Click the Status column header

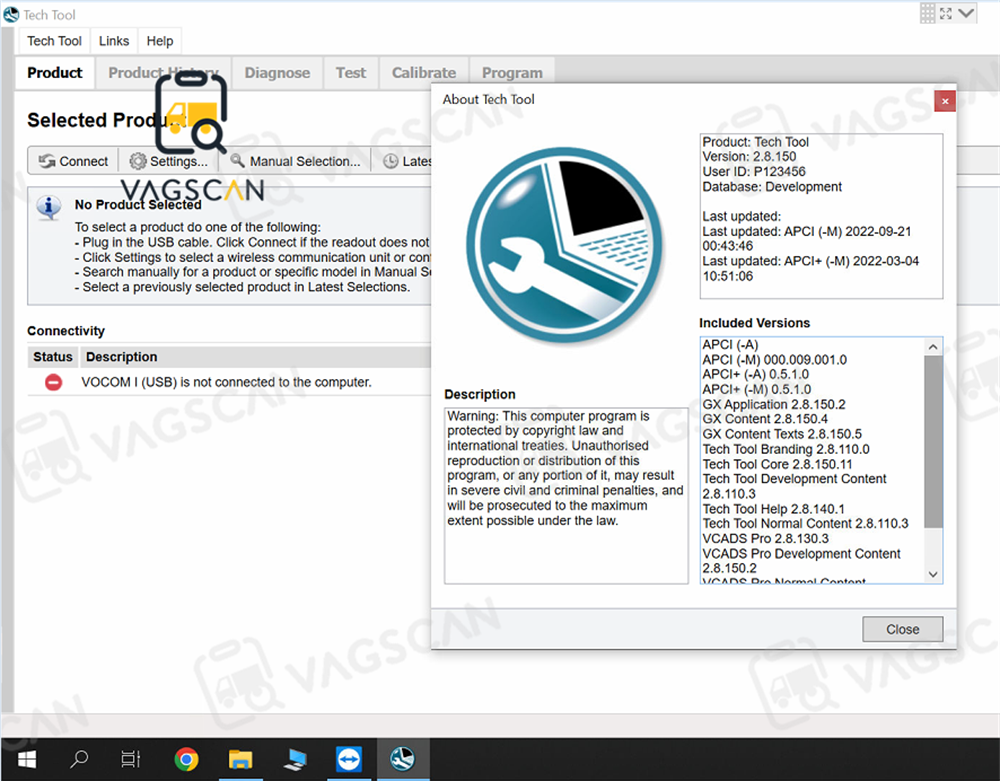click(53, 357)
